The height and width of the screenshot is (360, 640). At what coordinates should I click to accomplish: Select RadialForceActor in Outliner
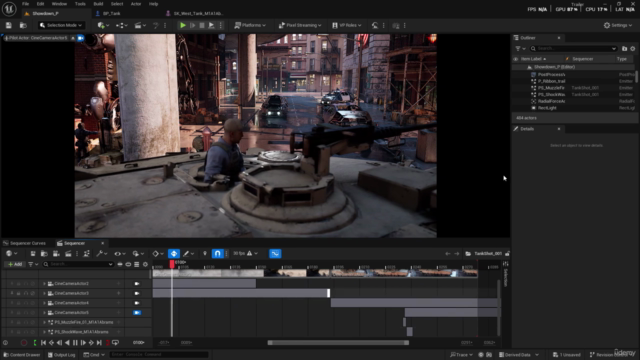pos(574,101)
